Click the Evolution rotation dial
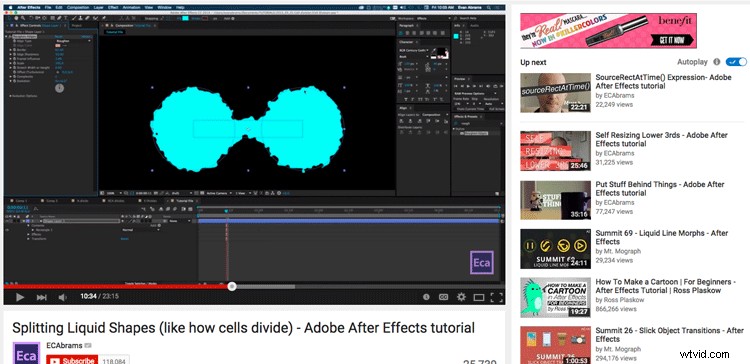Screen dimensions: 750x364 (x=59, y=88)
